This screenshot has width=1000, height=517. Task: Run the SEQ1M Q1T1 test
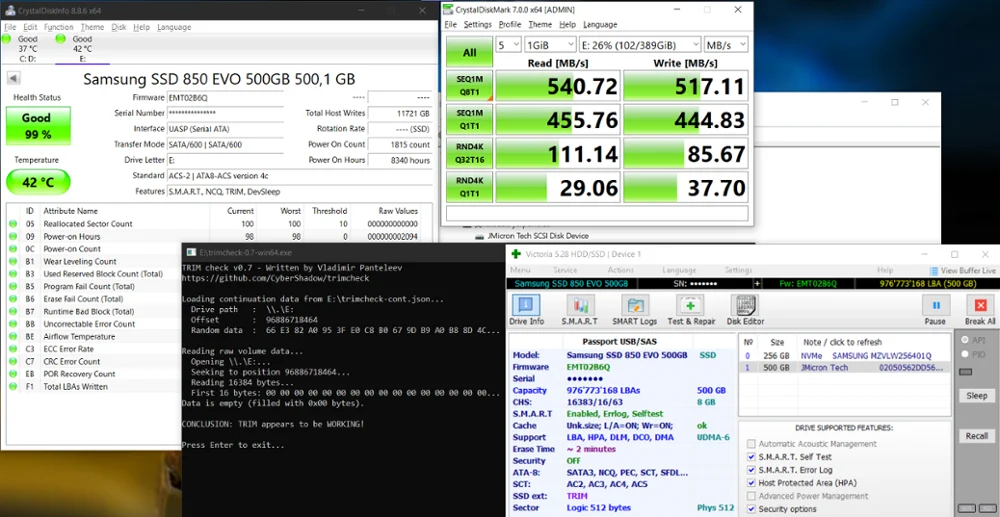[469, 120]
